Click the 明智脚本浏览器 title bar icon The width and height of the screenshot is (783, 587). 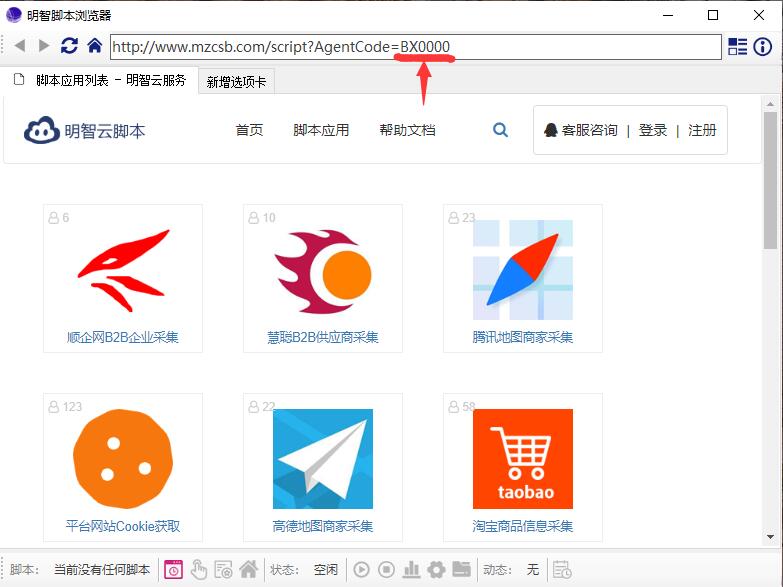(x=13, y=15)
